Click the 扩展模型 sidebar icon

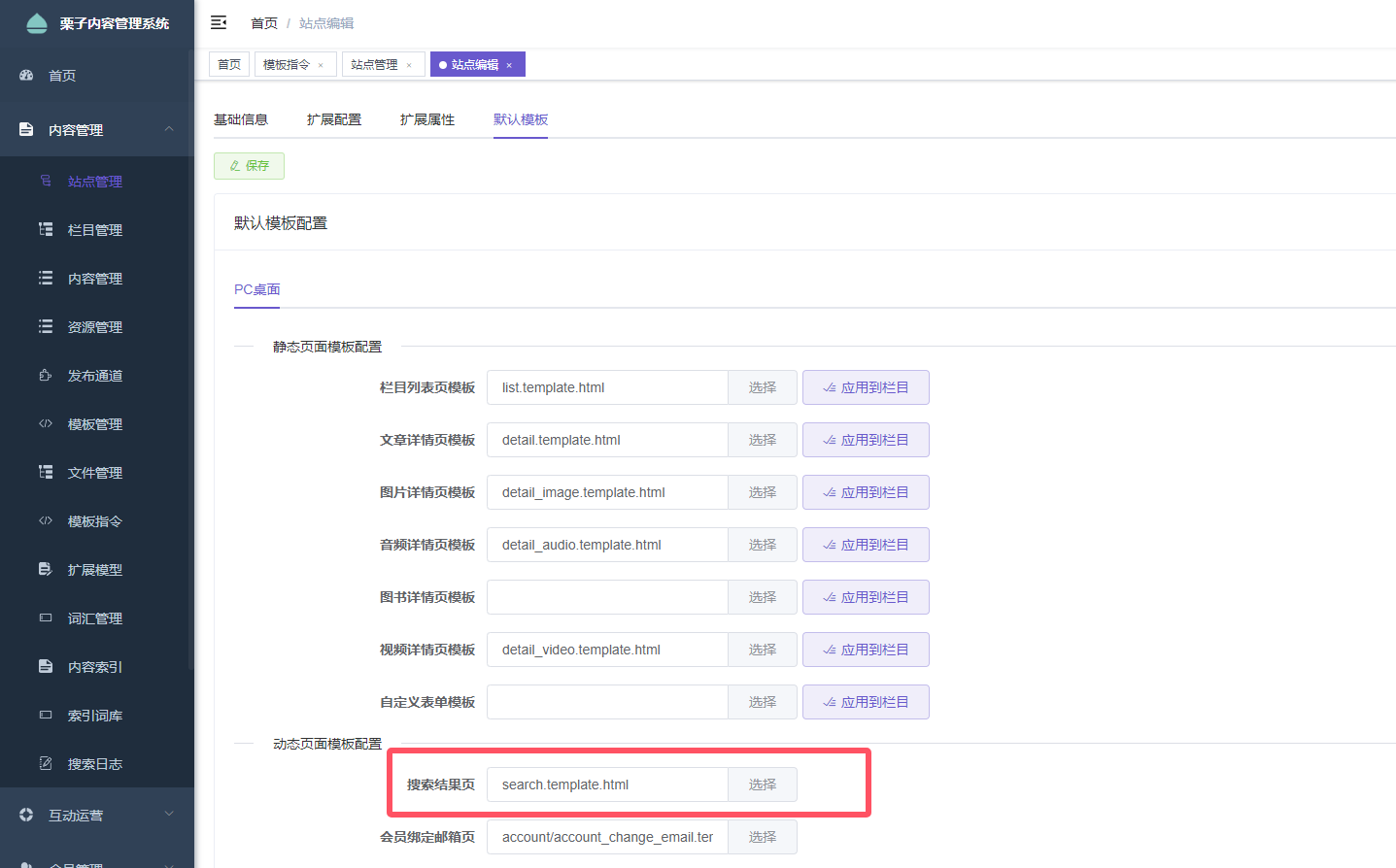coord(46,569)
